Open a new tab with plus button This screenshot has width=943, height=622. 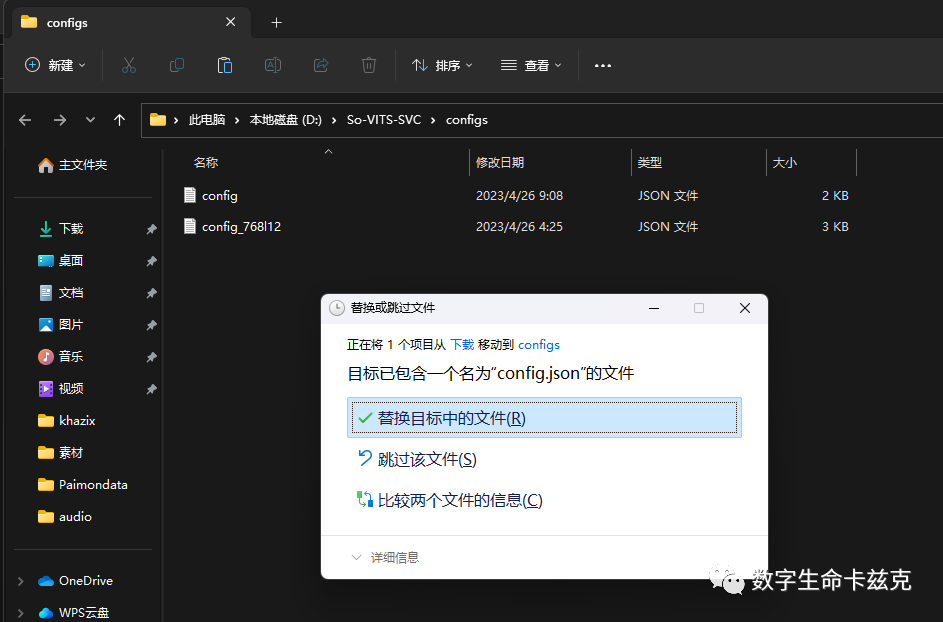pyautogui.click(x=277, y=23)
